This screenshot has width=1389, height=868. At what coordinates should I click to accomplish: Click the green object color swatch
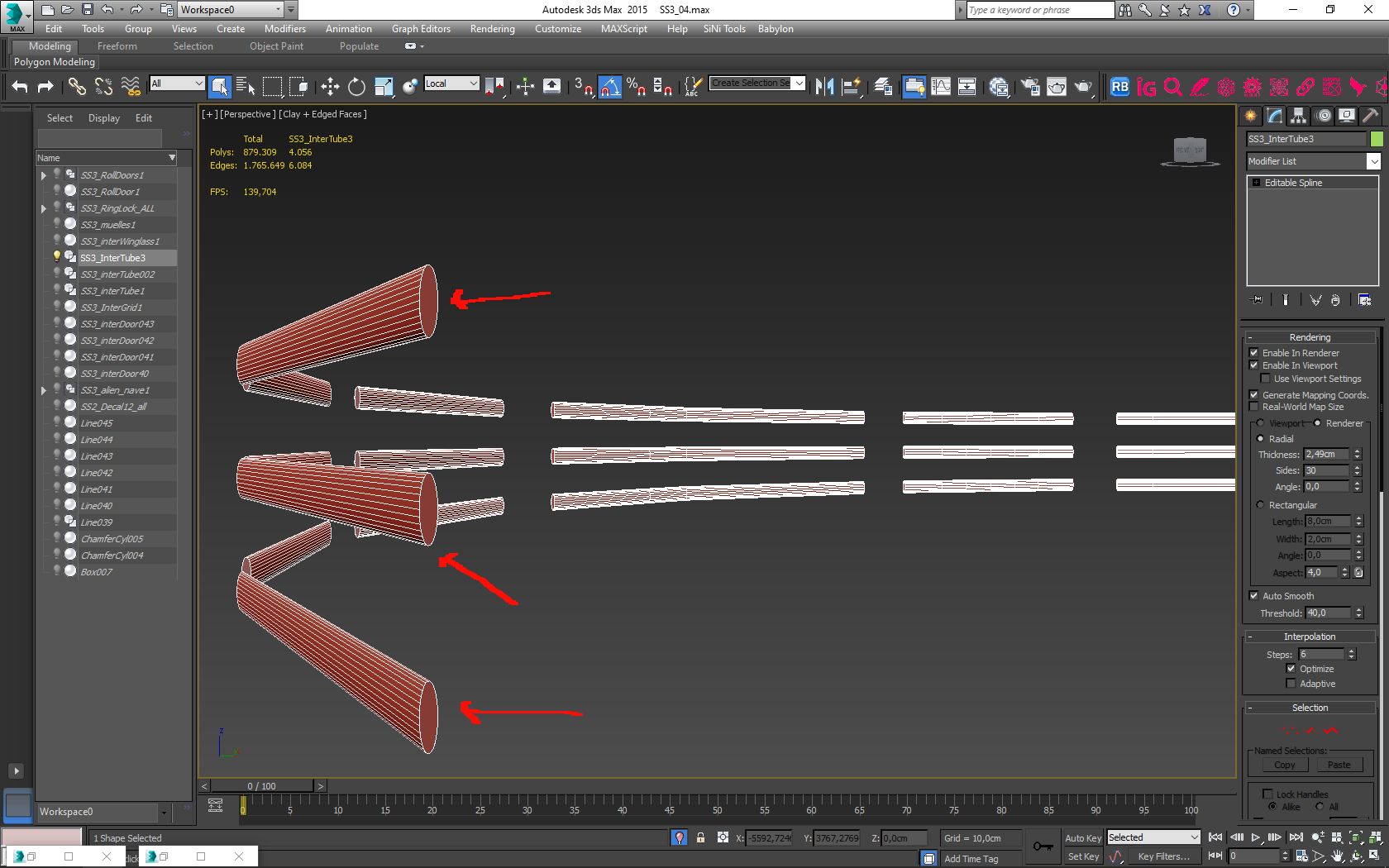coord(1377,139)
